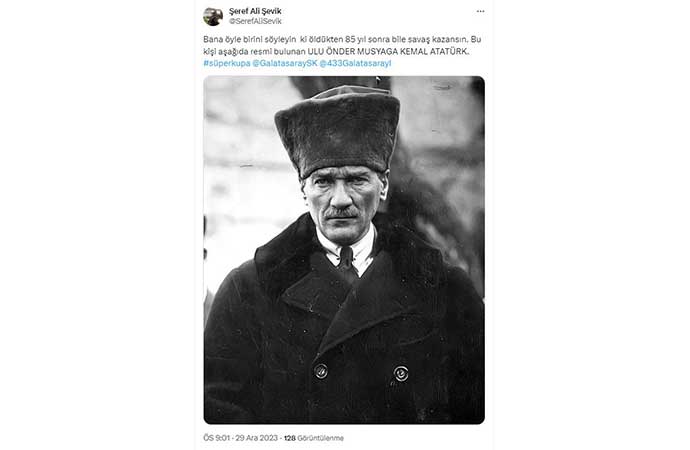This screenshot has width=690, height=450.
Task: Open the @SerefAliSevik handle link
Action: click(255, 21)
